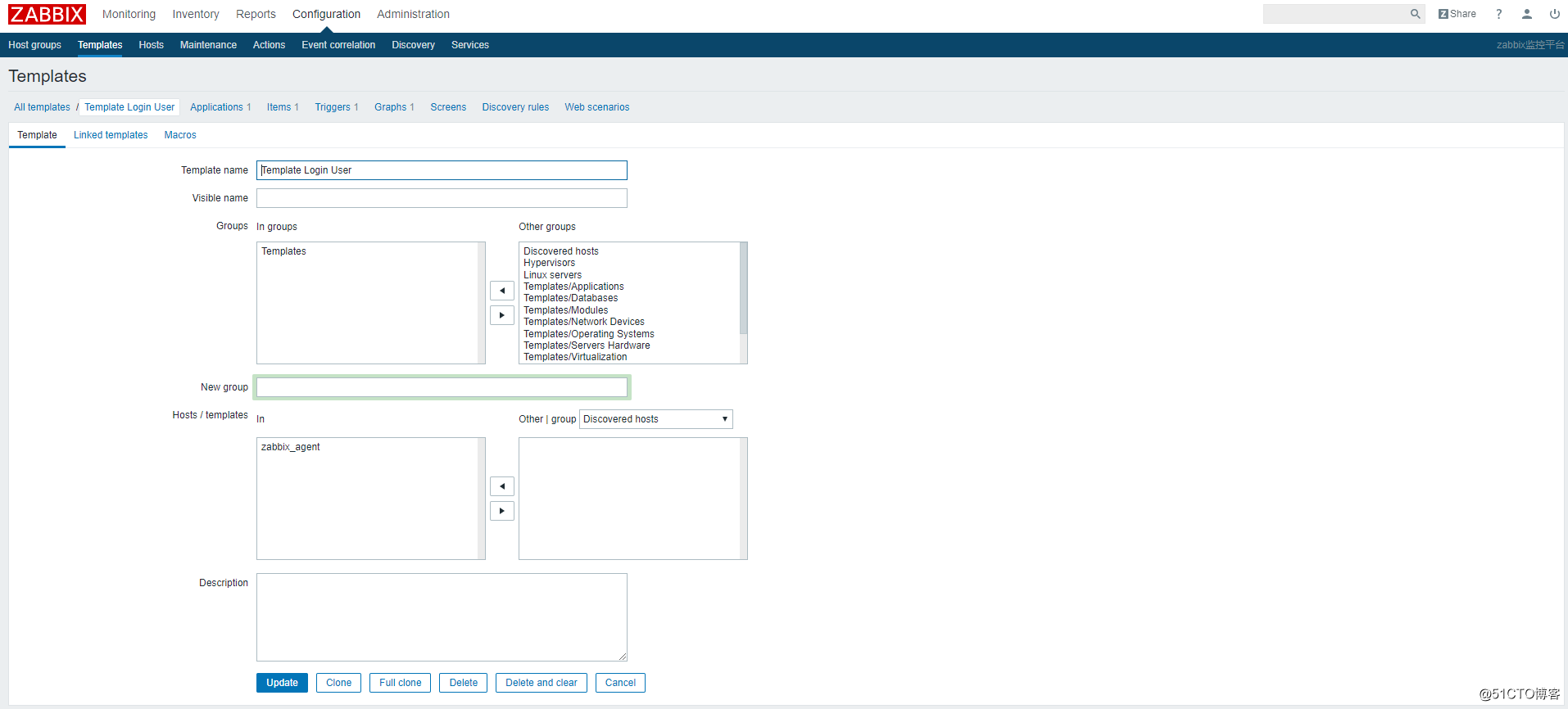The height and width of the screenshot is (709, 1568).
Task: Click the sign out power icon
Action: pyautogui.click(x=1554, y=14)
